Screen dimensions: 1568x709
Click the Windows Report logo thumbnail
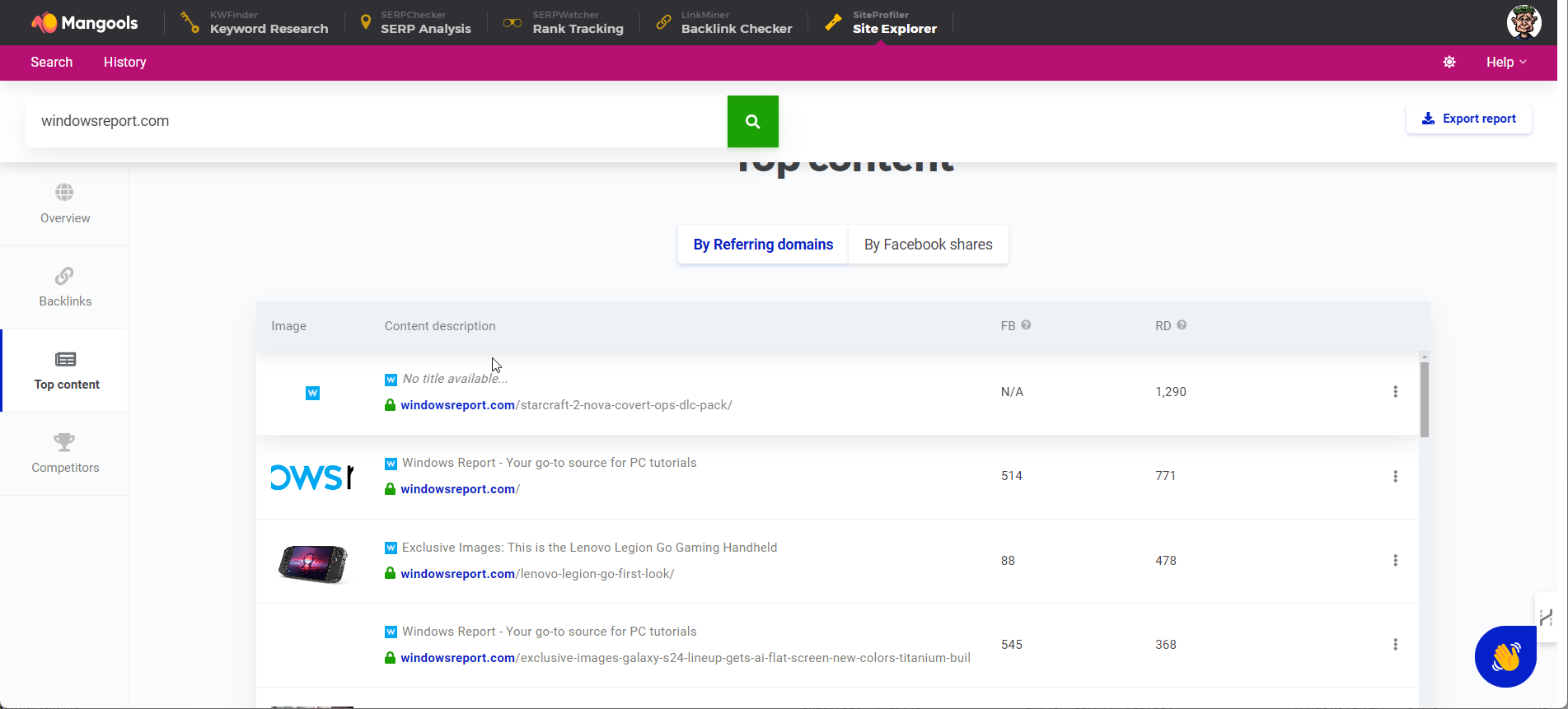pos(312,477)
